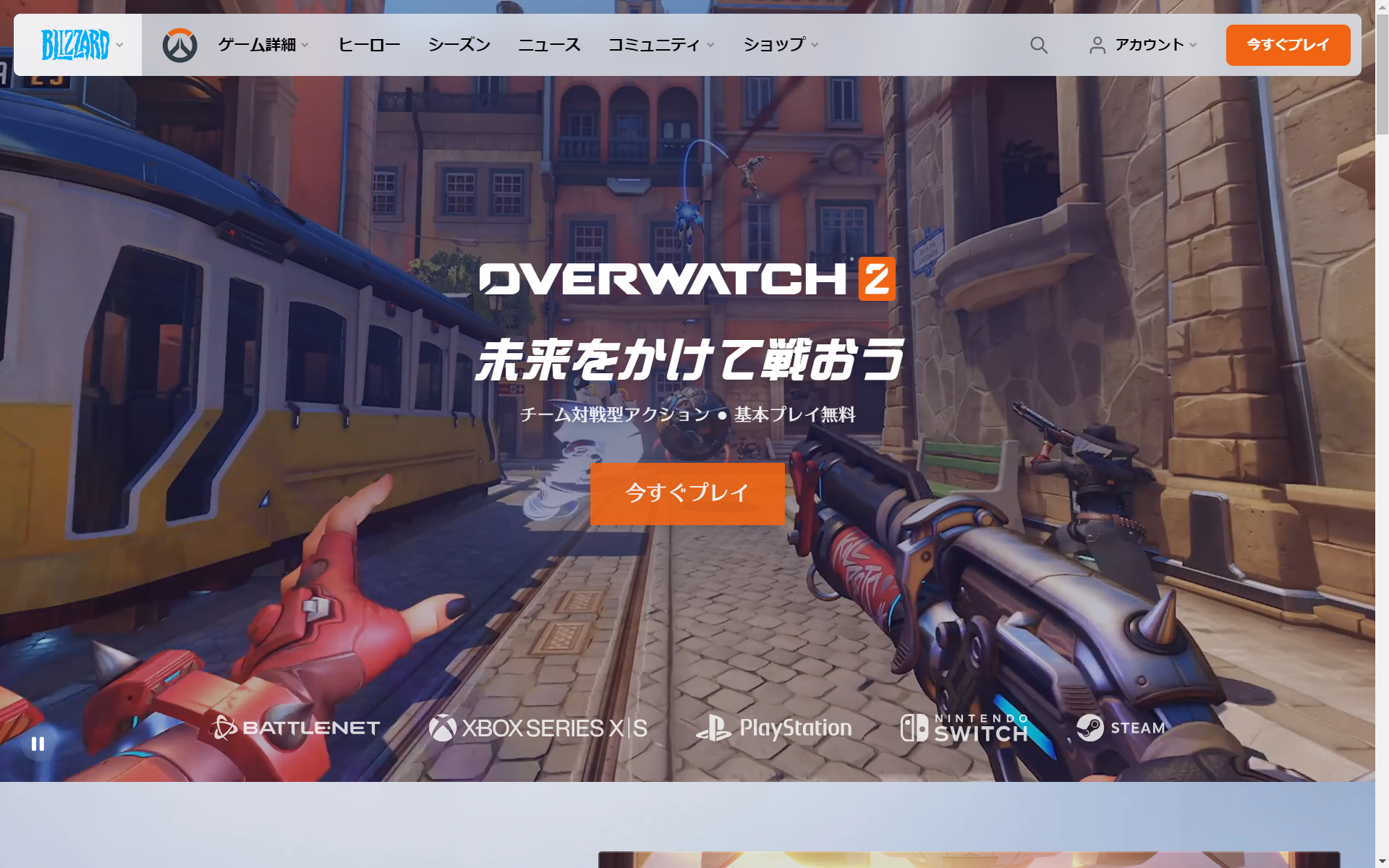1389x868 pixels.
Task: Click the ニュース navigation menu item
Action: (x=548, y=45)
